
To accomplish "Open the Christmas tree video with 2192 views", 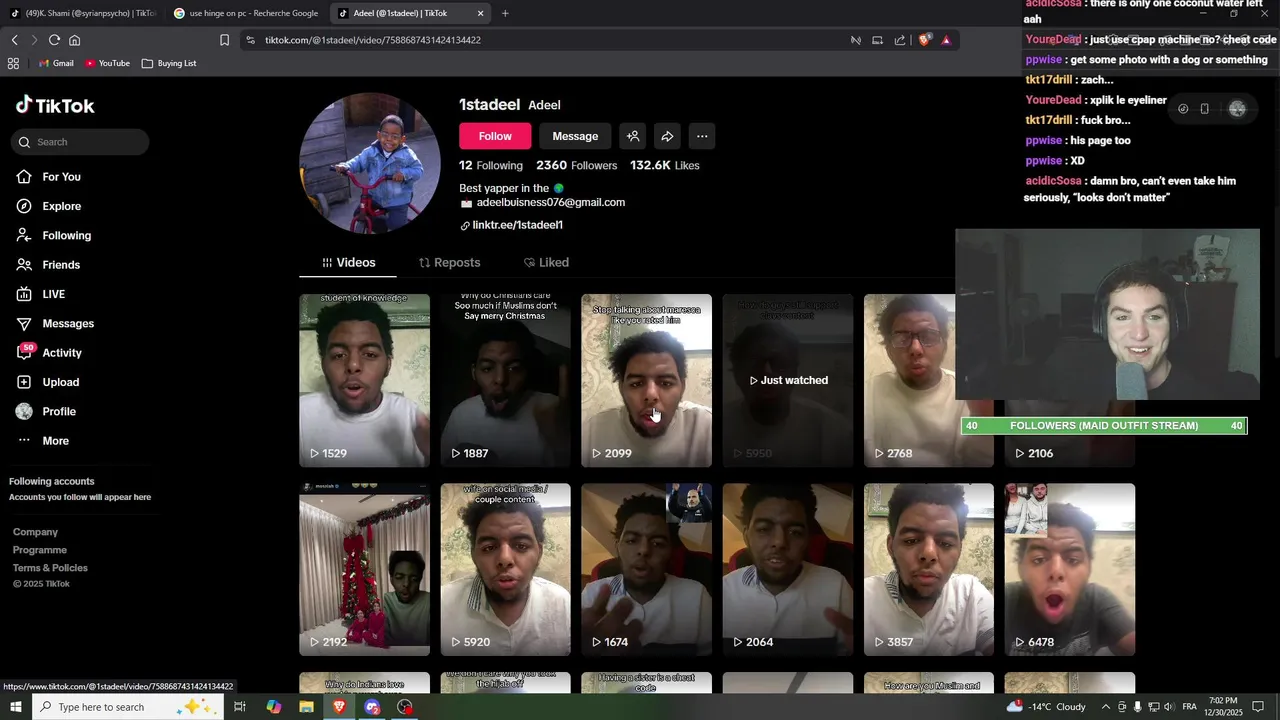I will click(365, 570).
